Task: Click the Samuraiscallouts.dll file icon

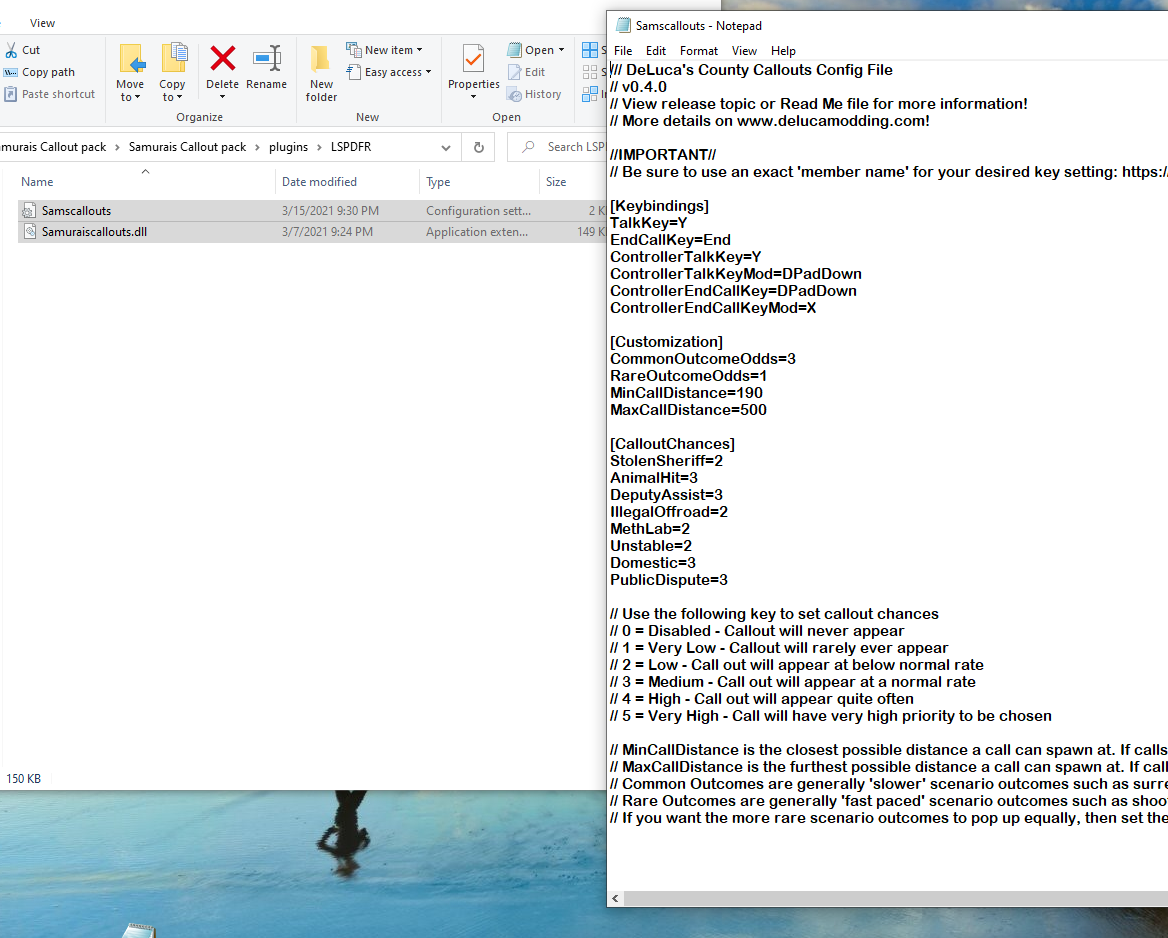Action: 28,232
